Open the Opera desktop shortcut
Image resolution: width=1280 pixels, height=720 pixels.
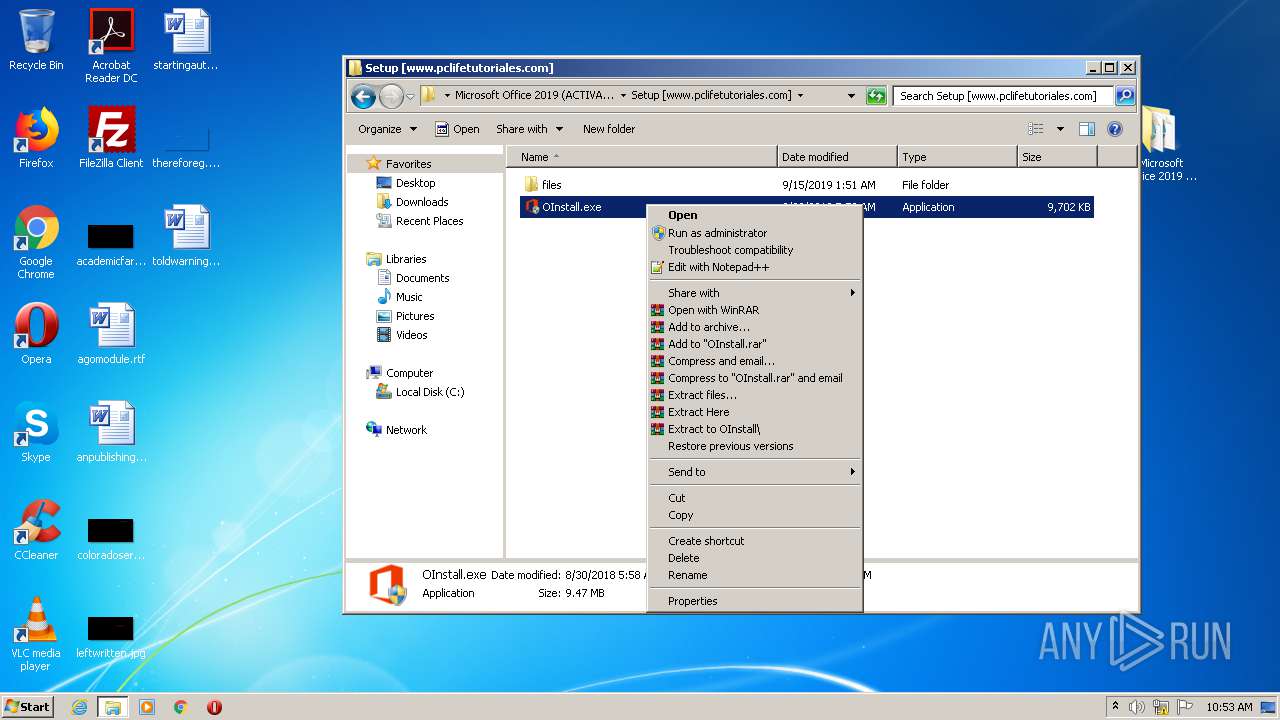coord(36,334)
